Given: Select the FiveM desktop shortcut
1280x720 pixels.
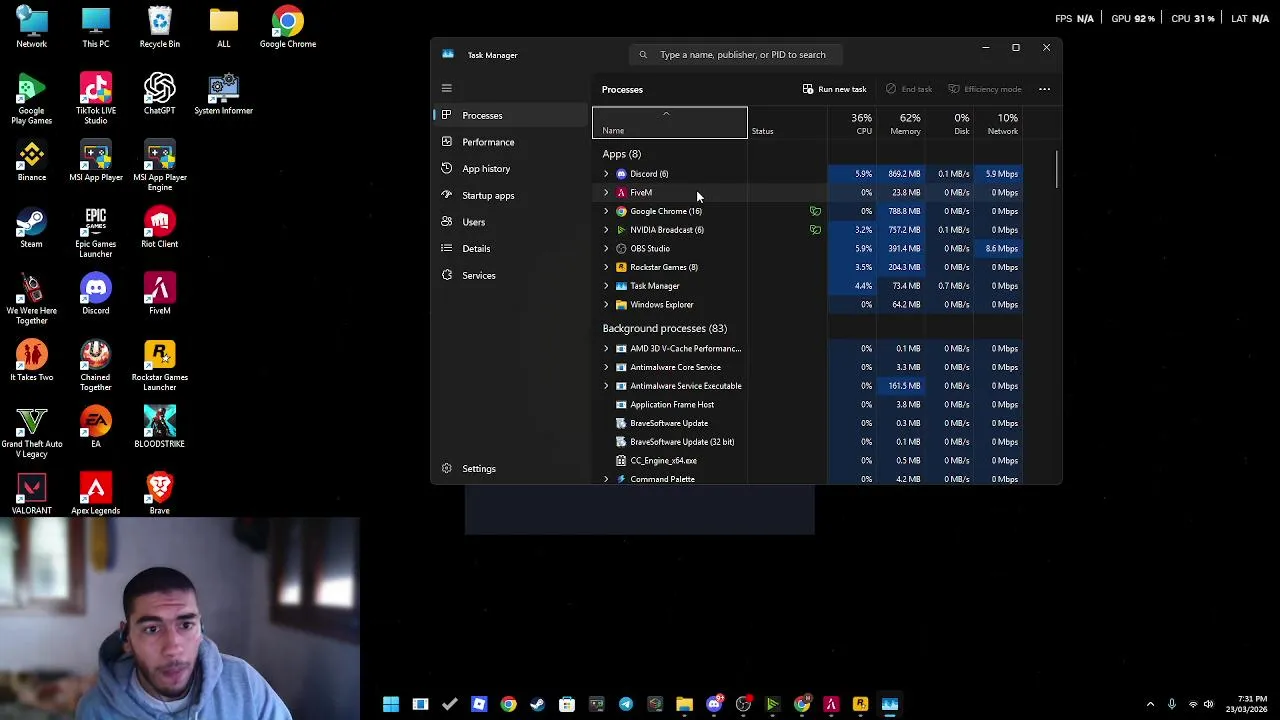Looking at the screenshot, I should click(160, 294).
